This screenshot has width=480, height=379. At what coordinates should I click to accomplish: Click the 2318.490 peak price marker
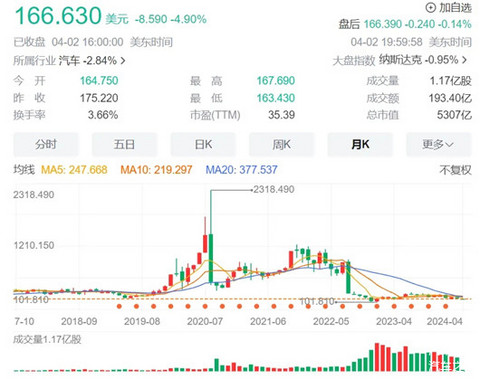273,189
